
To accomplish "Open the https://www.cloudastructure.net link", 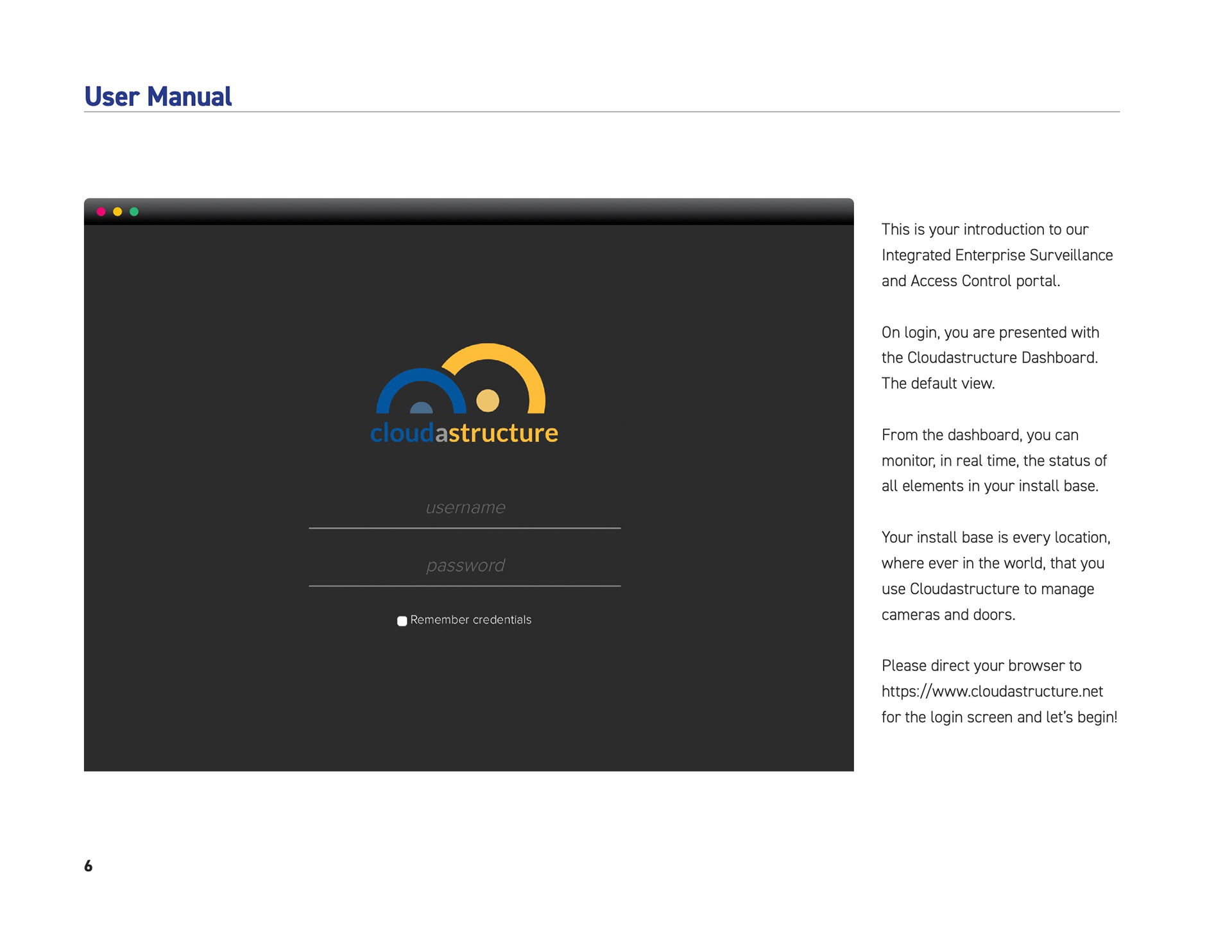I will pyautogui.click(x=992, y=692).
